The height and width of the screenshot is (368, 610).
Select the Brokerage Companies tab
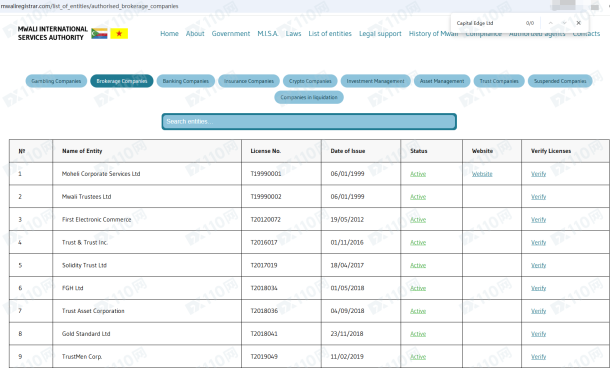[122, 81]
